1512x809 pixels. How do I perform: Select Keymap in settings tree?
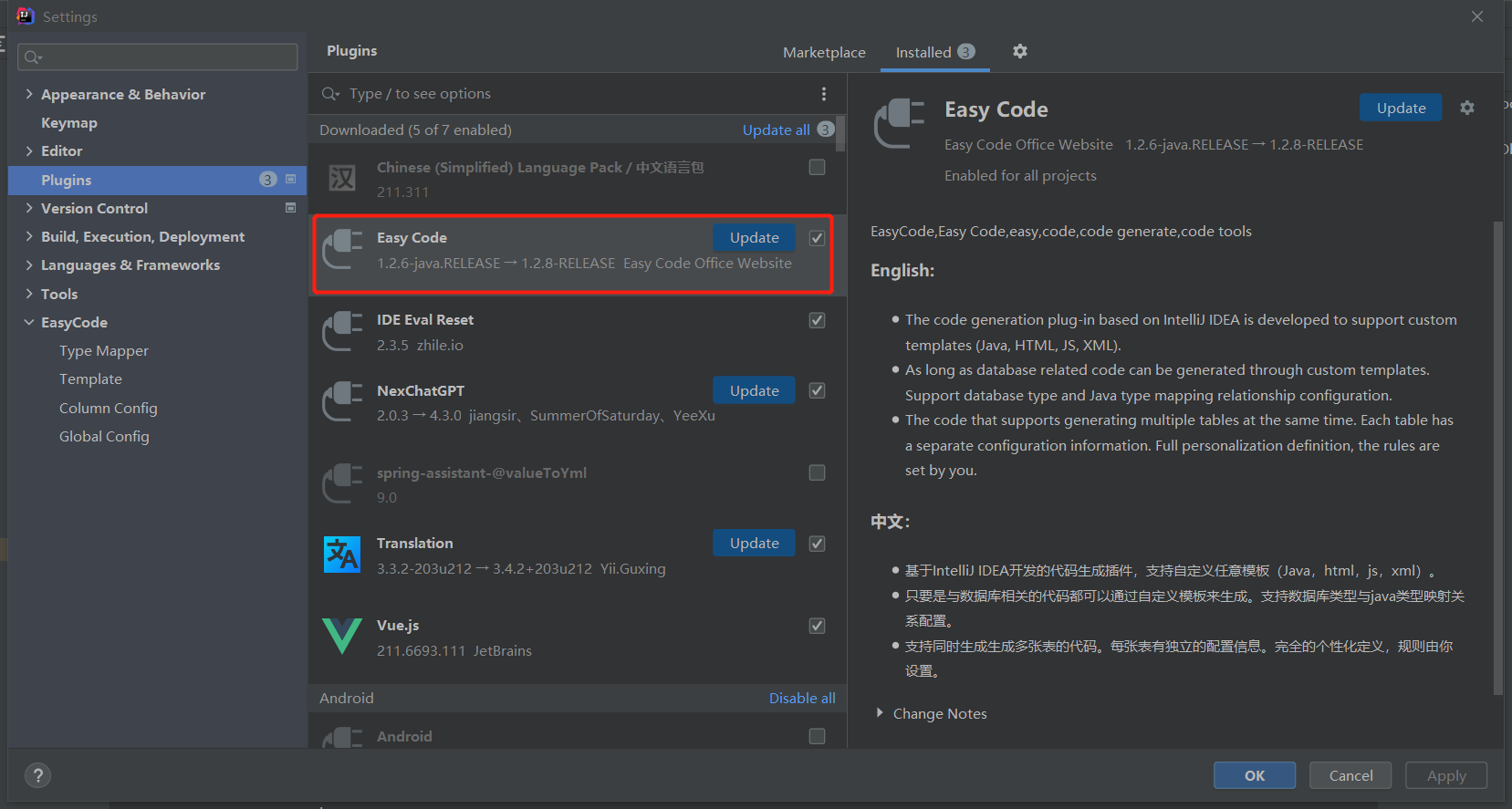pyautogui.click(x=69, y=122)
